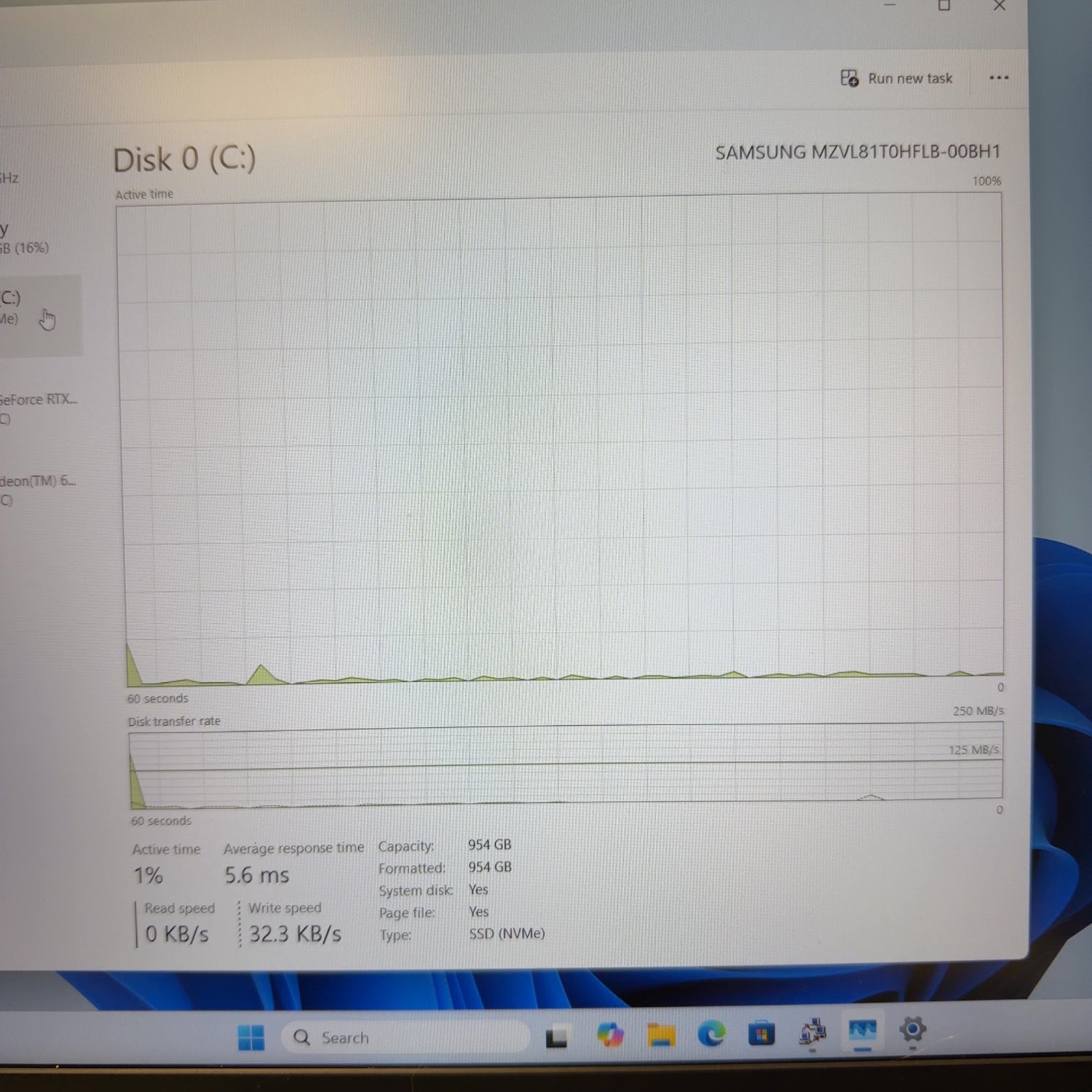Click the SAMSUNG MZVL81T0HFLB-00BH1 model text
The image size is (1092, 1092).
tap(858, 152)
